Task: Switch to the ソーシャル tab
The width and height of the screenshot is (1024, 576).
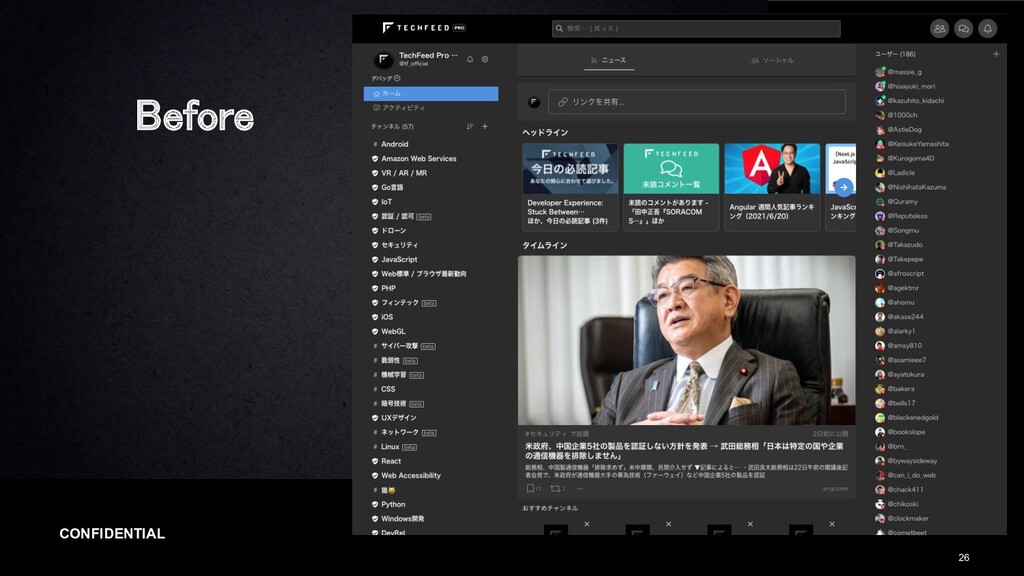Action: point(772,60)
